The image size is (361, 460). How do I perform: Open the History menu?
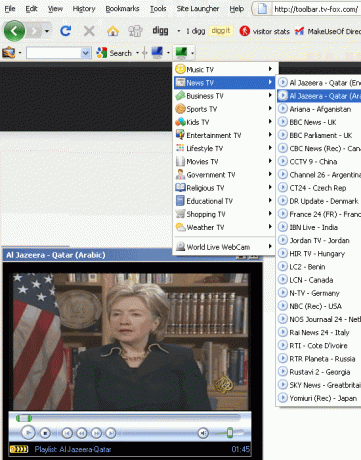pyautogui.click(x=84, y=9)
